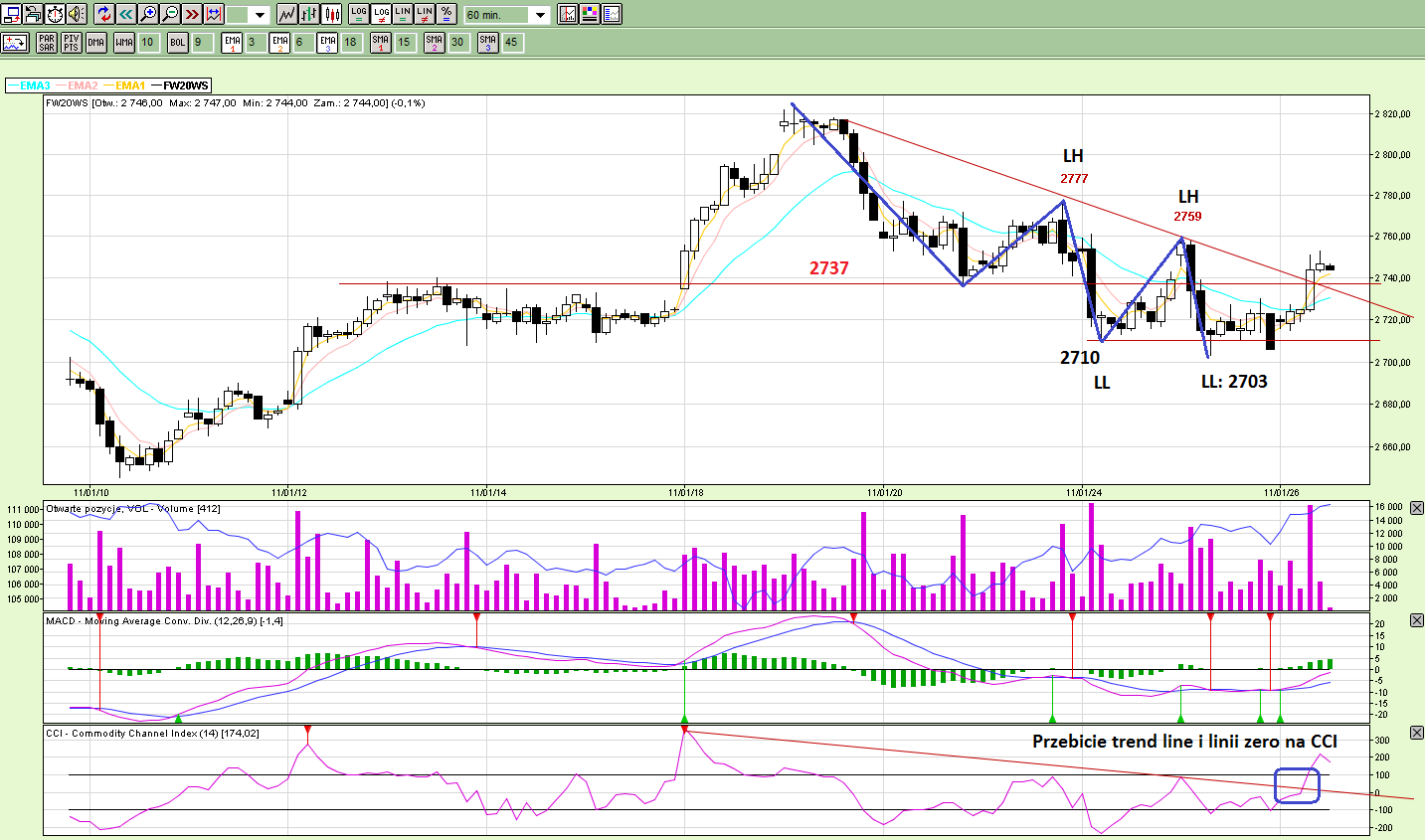Image resolution: width=1425 pixels, height=840 pixels.
Task: Close the Volume panel
Action: point(1417,508)
